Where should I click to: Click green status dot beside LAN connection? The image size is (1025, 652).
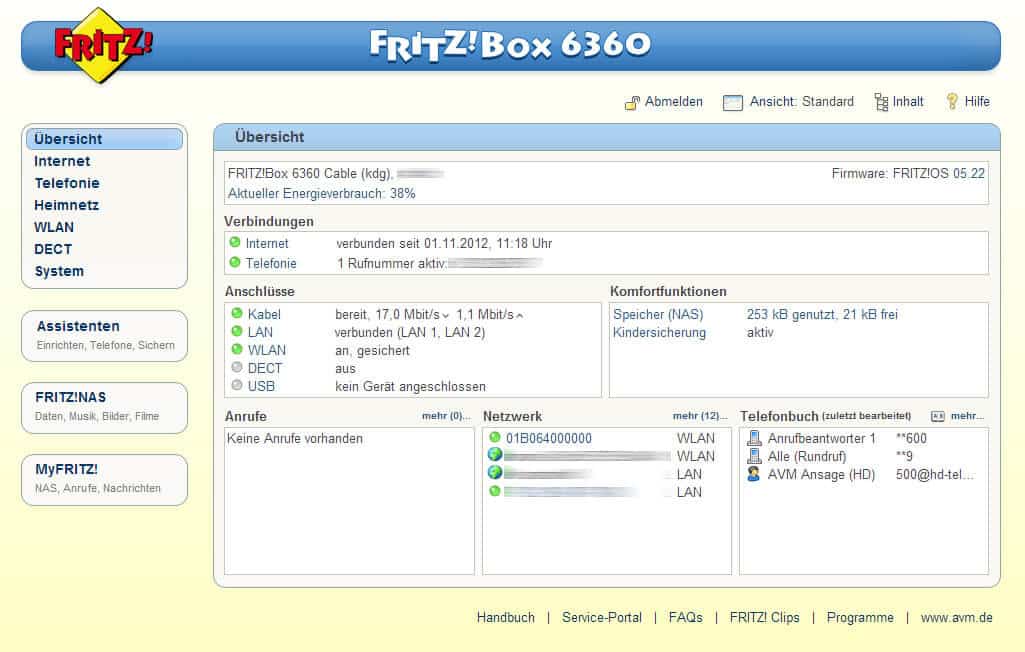coord(237,331)
